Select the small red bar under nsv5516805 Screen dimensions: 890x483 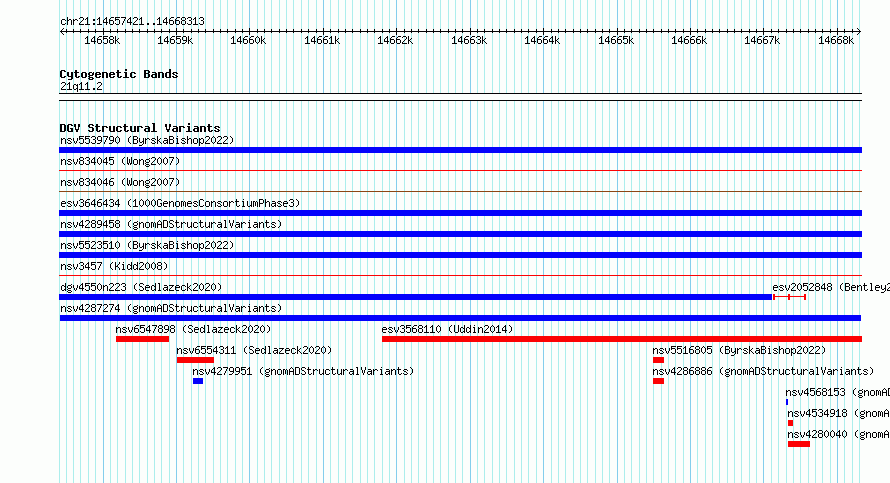[x=658, y=360]
